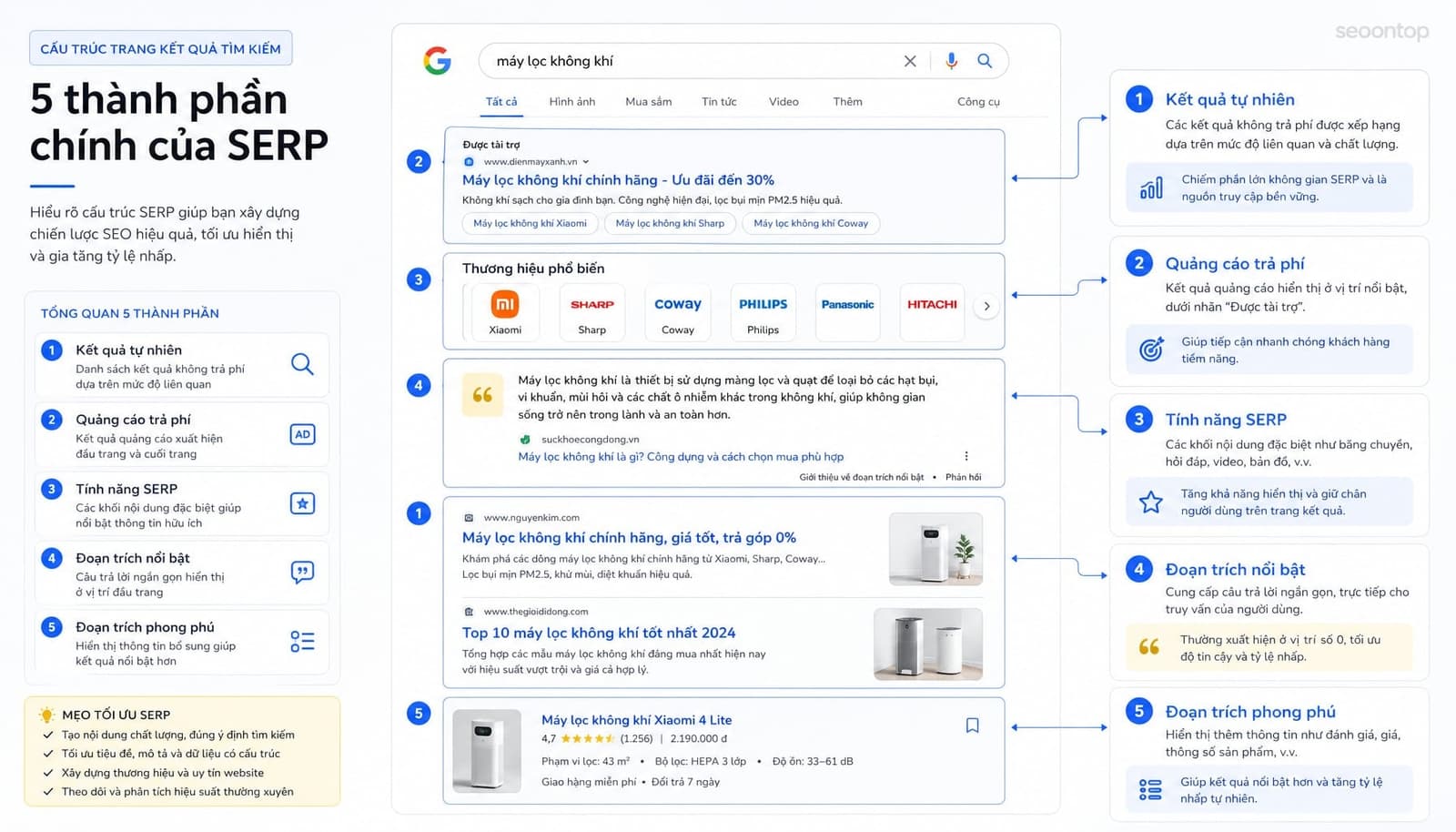Click the quote icon in featured snippet
The image size is (1456, 832).
point(482,395)
